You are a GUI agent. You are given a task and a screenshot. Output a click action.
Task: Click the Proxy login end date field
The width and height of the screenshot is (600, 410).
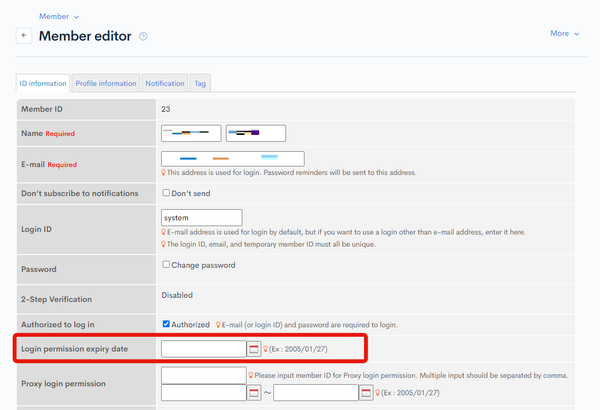click(316, 393)
